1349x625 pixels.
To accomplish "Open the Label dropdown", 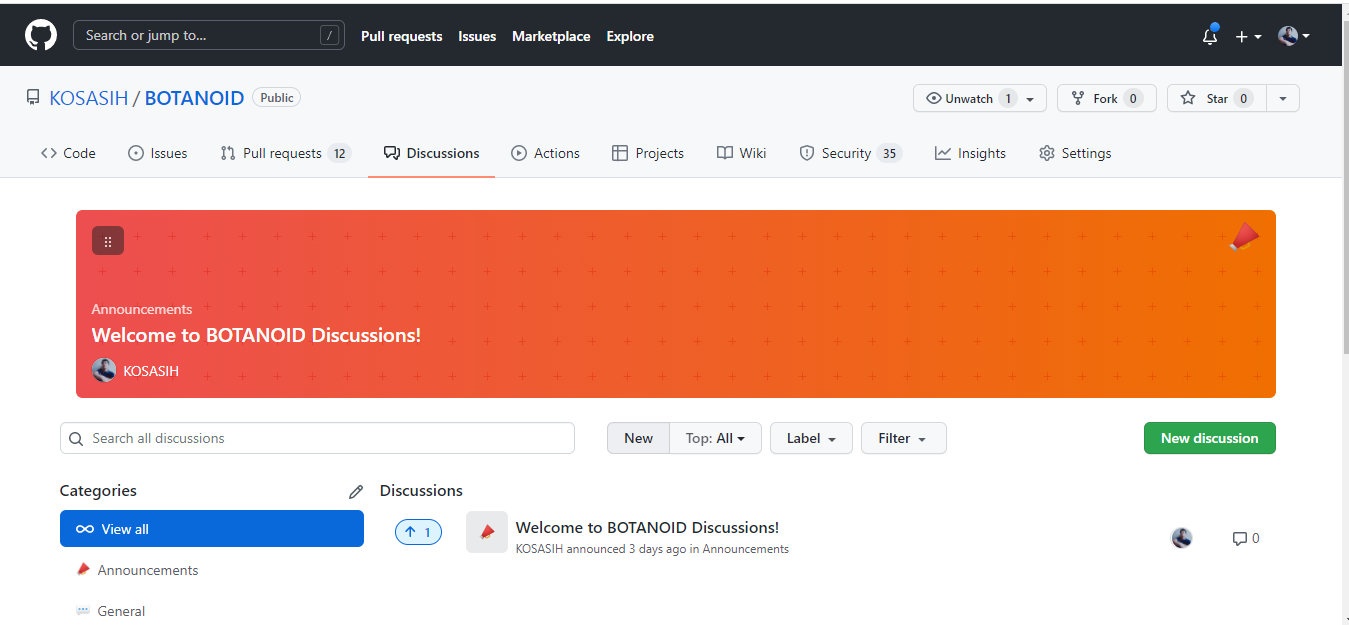I will tap(811, 438).
